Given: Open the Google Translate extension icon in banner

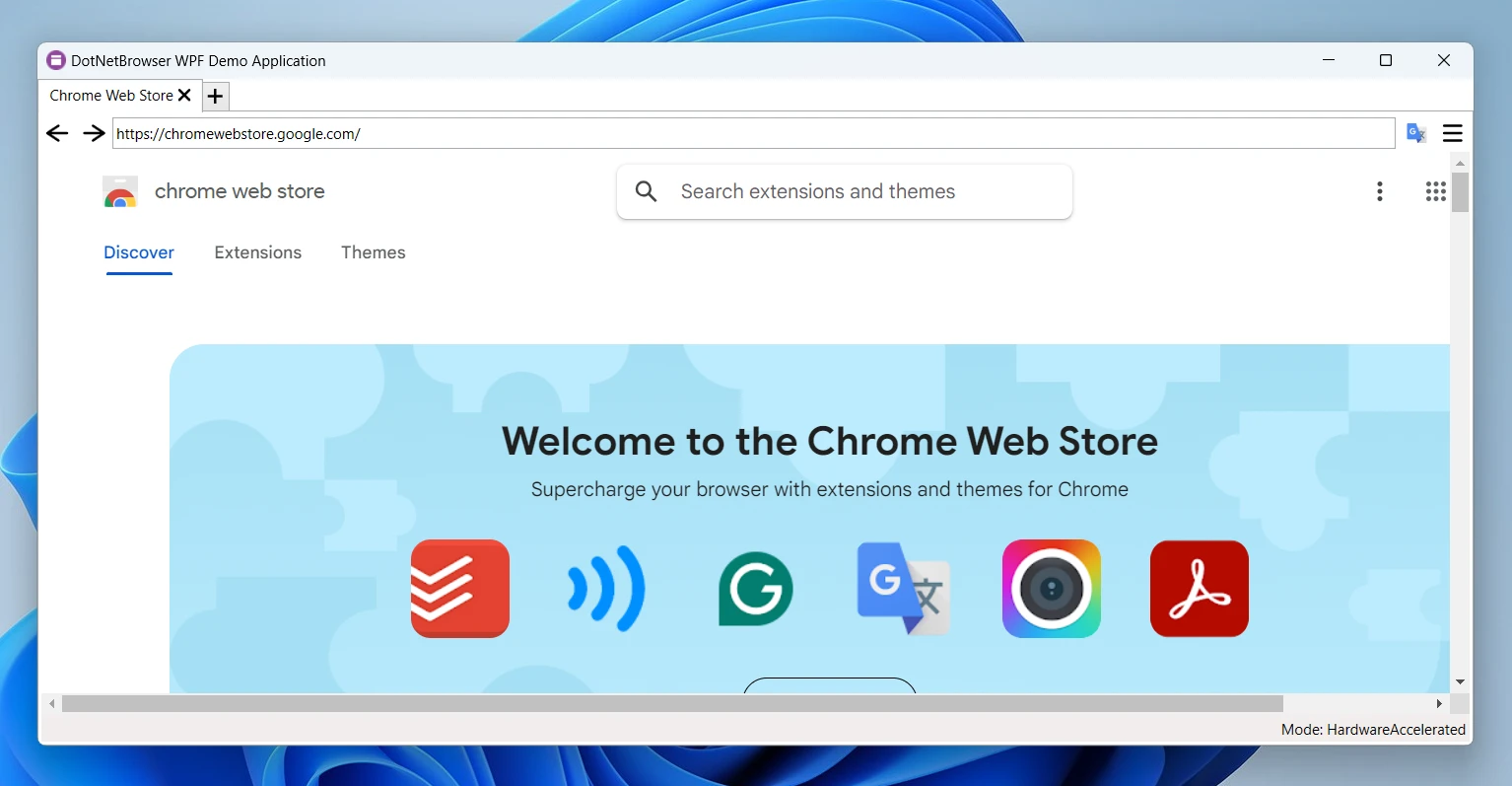Looking at the screenshot, I should pyautogui.click(x=904, y=589).
